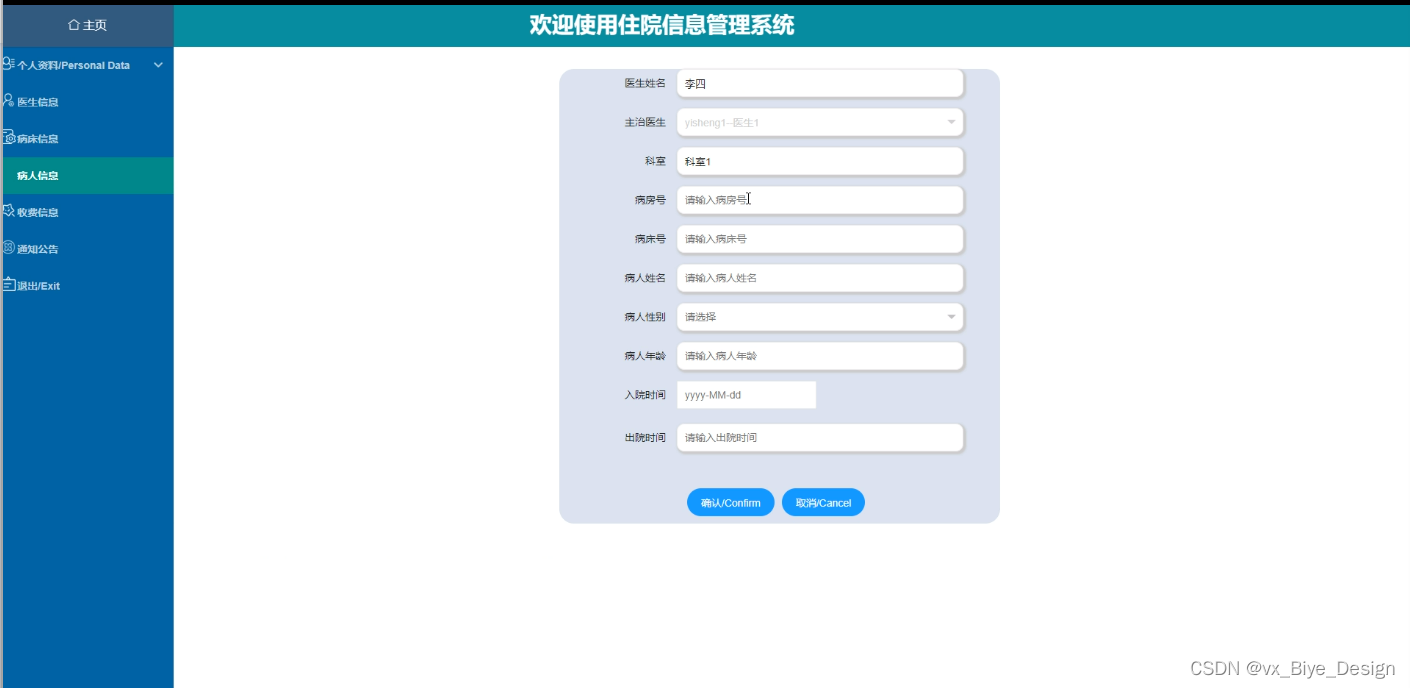The height and width of the screenshot is (688, 1410).
Task: Click the 退出/Exit icon
Action: coord(8,285)
